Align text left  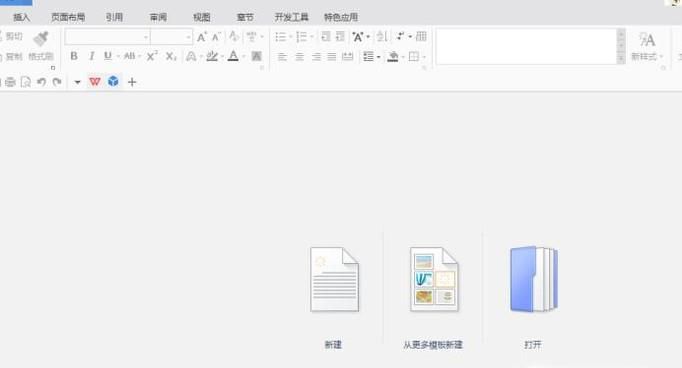[x=282, y=57]
